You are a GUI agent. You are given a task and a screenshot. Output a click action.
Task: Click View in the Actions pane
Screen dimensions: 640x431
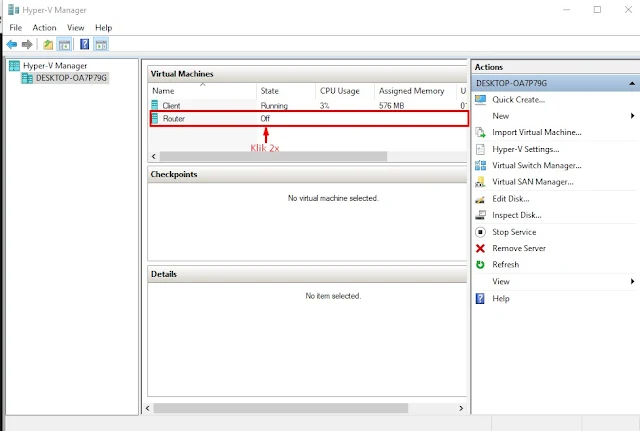501,281
